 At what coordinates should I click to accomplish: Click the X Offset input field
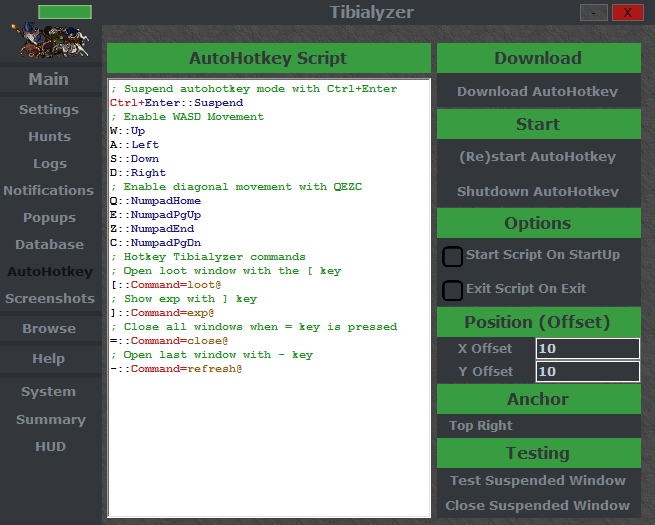click(587, 348)
